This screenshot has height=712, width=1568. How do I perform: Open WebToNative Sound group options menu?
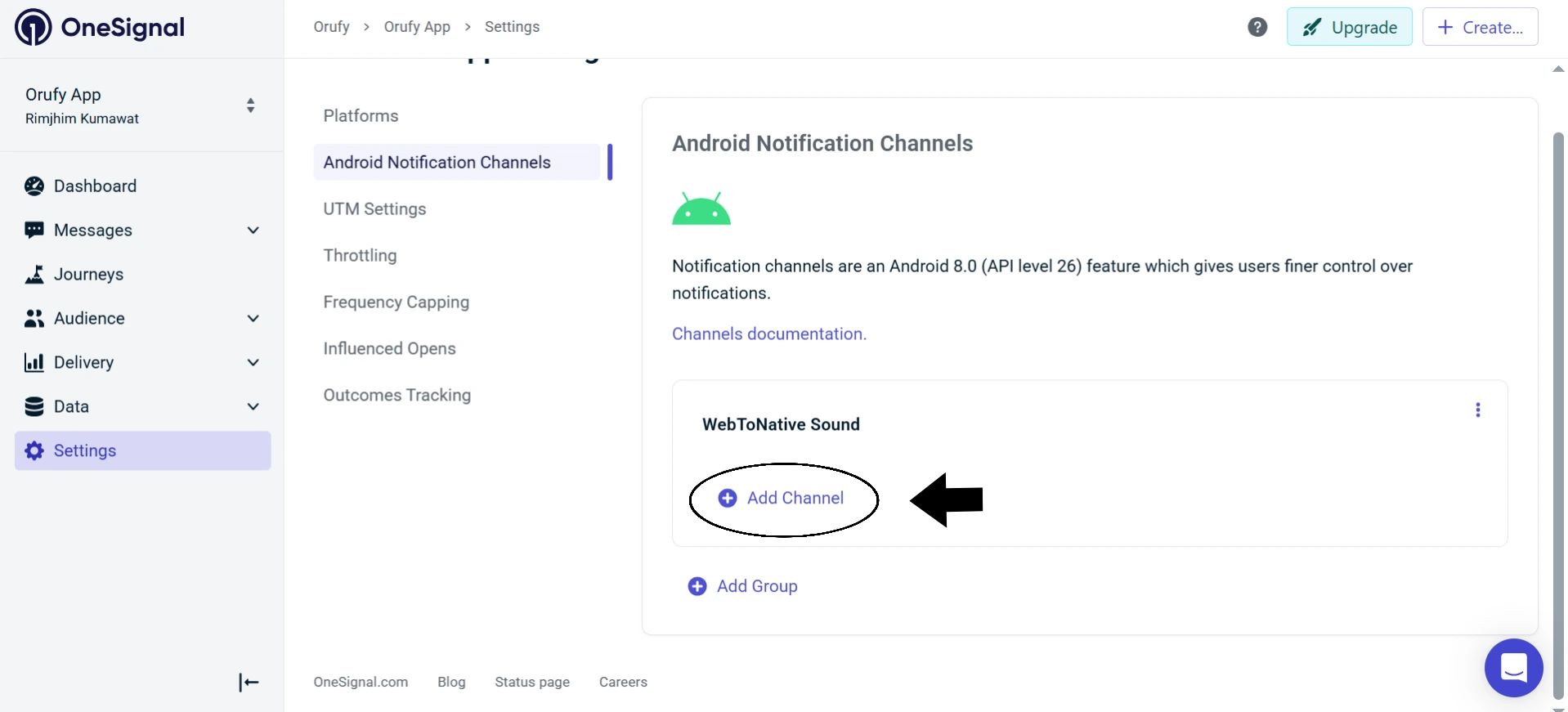(1477, 410)
